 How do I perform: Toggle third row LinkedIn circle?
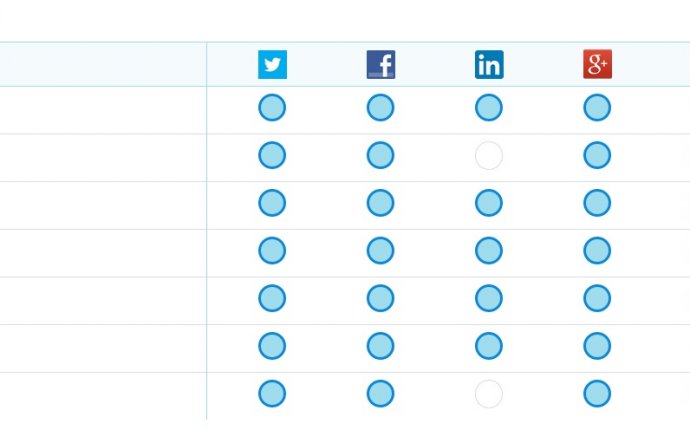tap(488, 203)
